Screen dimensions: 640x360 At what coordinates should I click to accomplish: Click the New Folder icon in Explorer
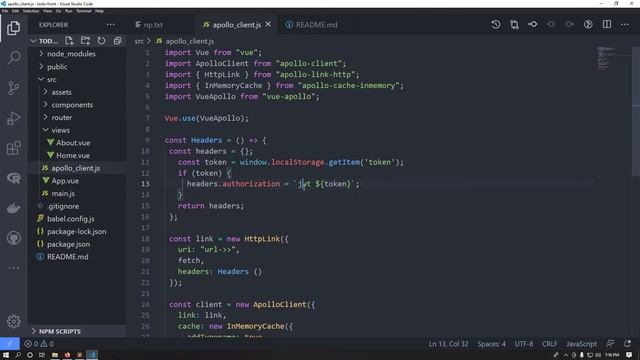click(x=85, y=41)
